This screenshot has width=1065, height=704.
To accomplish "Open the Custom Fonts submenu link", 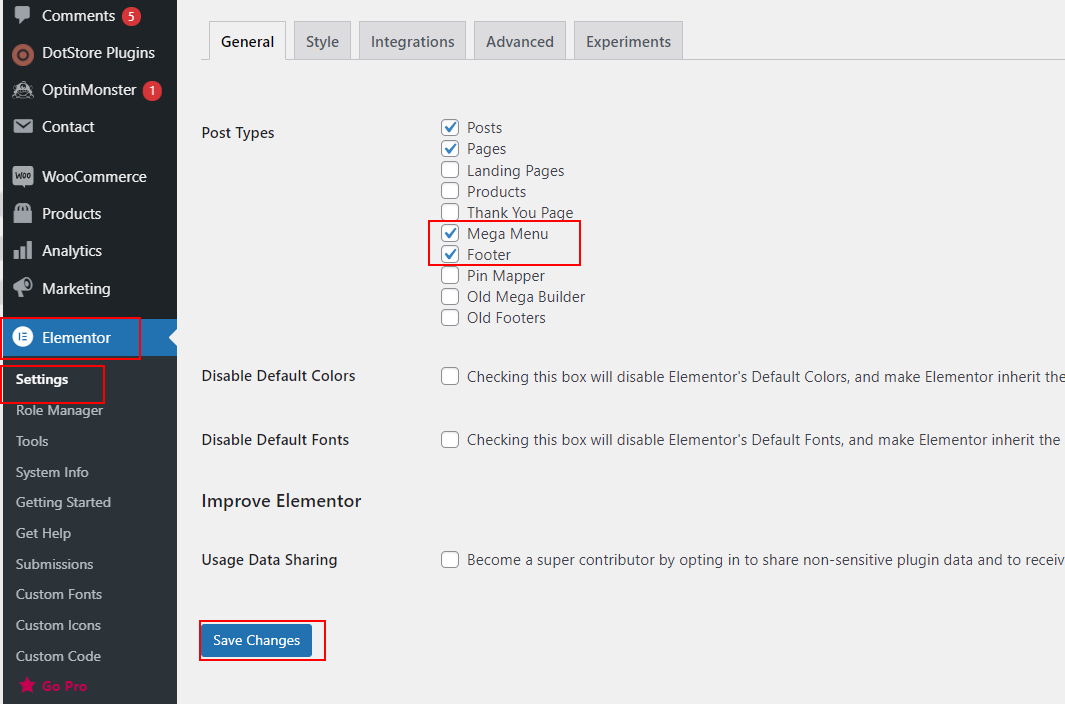I will click(59, 594).
